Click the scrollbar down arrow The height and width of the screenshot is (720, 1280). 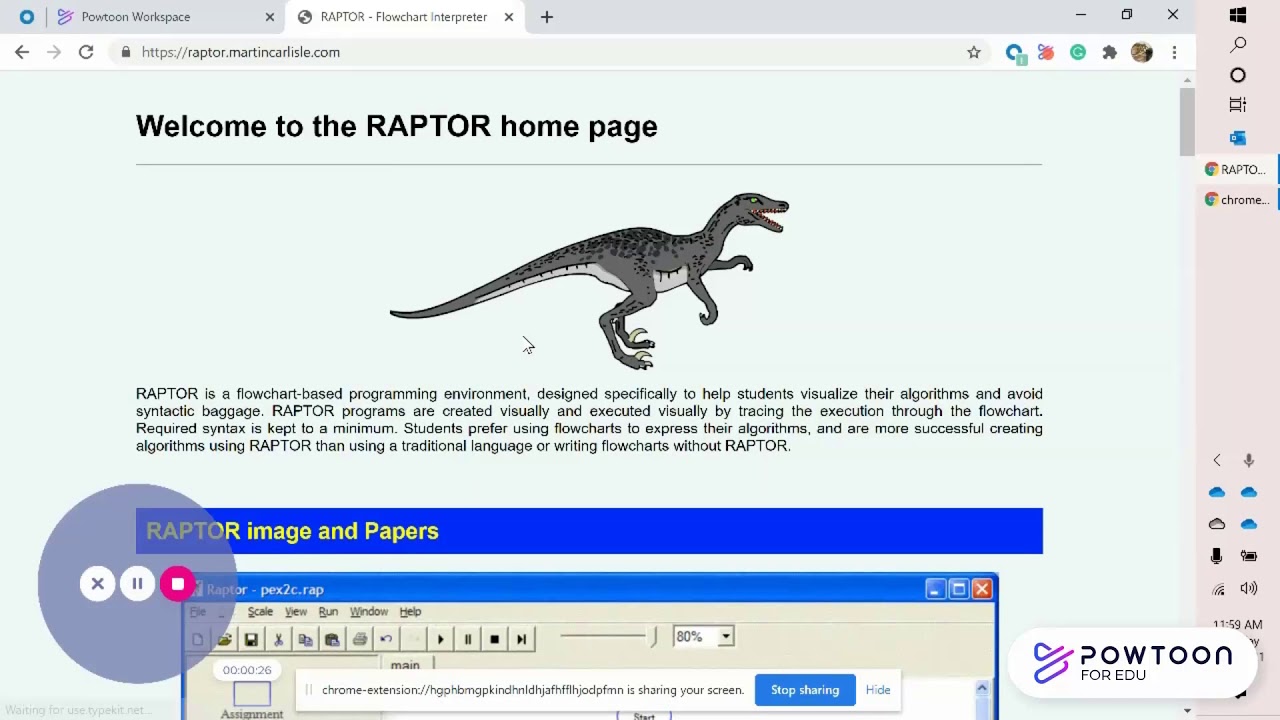coord(1187,711)
